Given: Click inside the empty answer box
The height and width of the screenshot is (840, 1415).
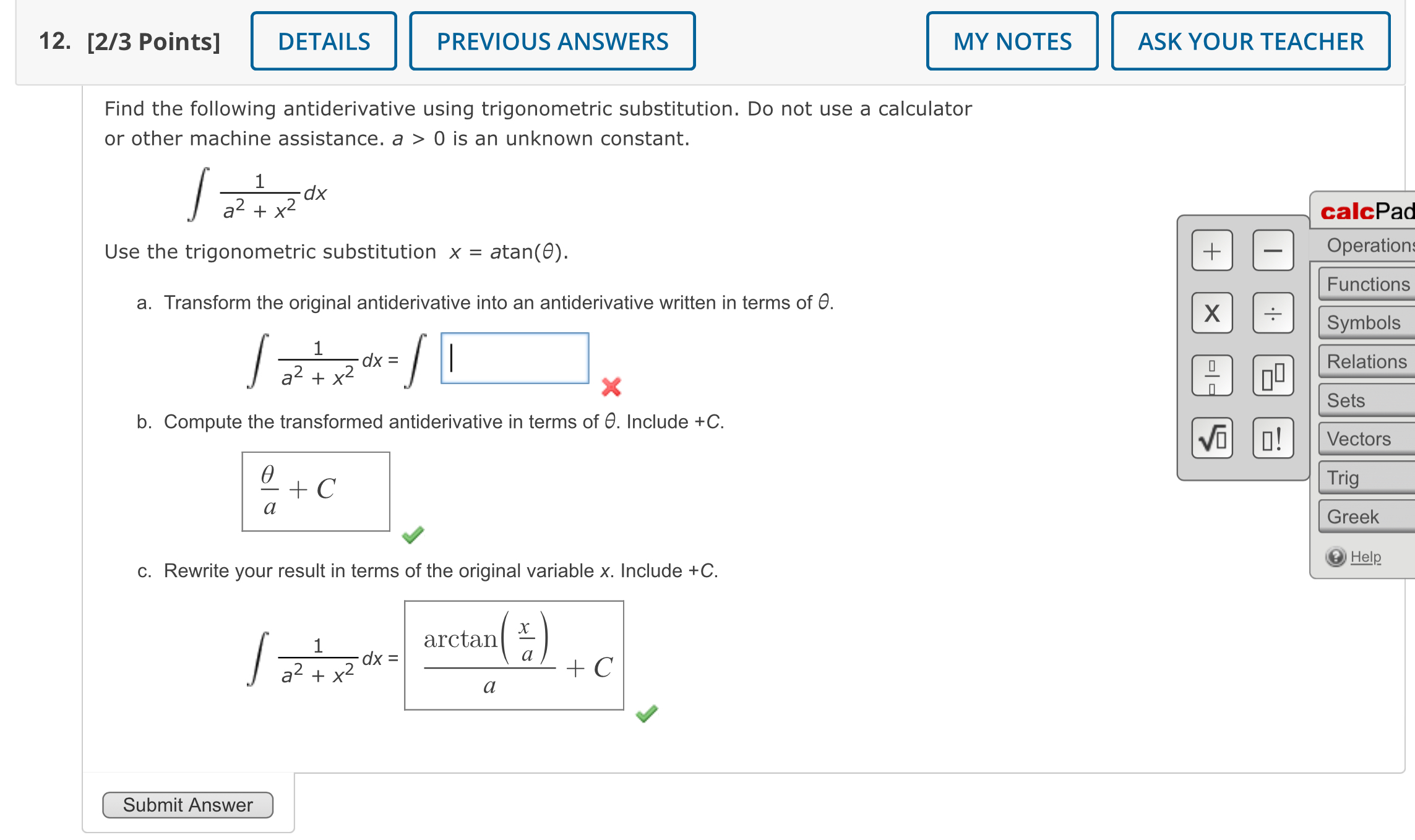Looking at the screenshot, I should tap(514, 359).
